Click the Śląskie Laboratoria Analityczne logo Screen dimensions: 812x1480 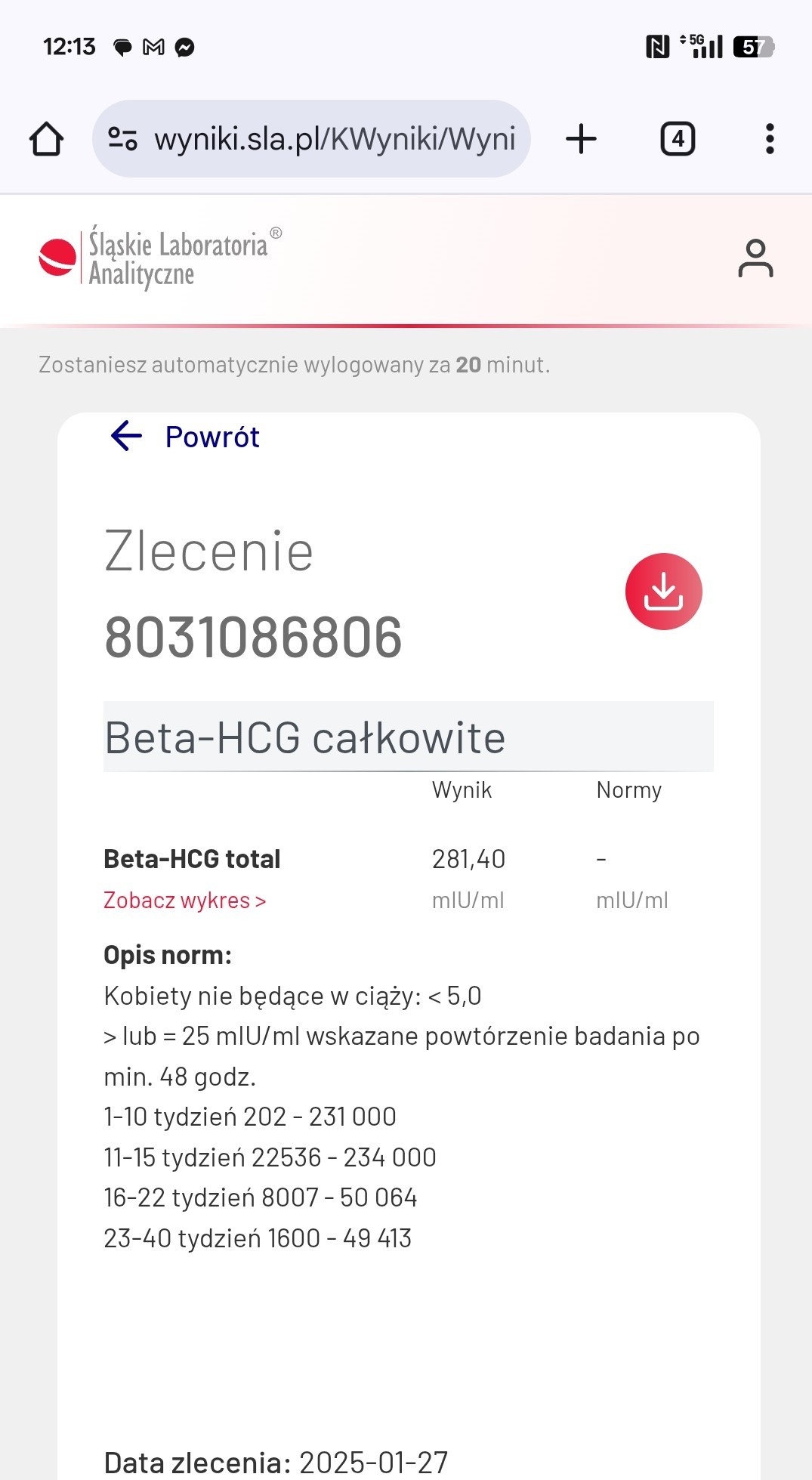[160, 258]
